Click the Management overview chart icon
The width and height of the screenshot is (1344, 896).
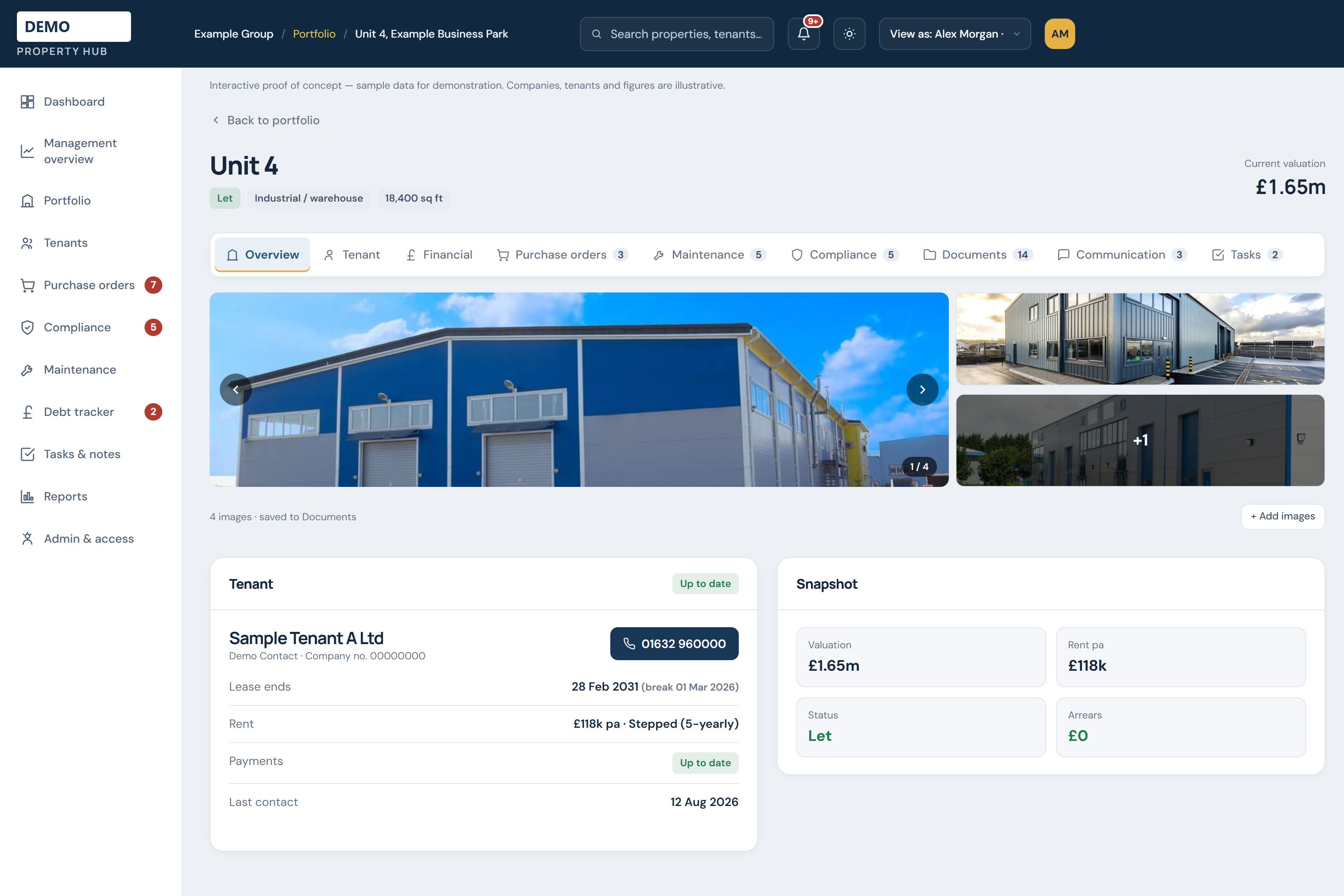point(27,151)
